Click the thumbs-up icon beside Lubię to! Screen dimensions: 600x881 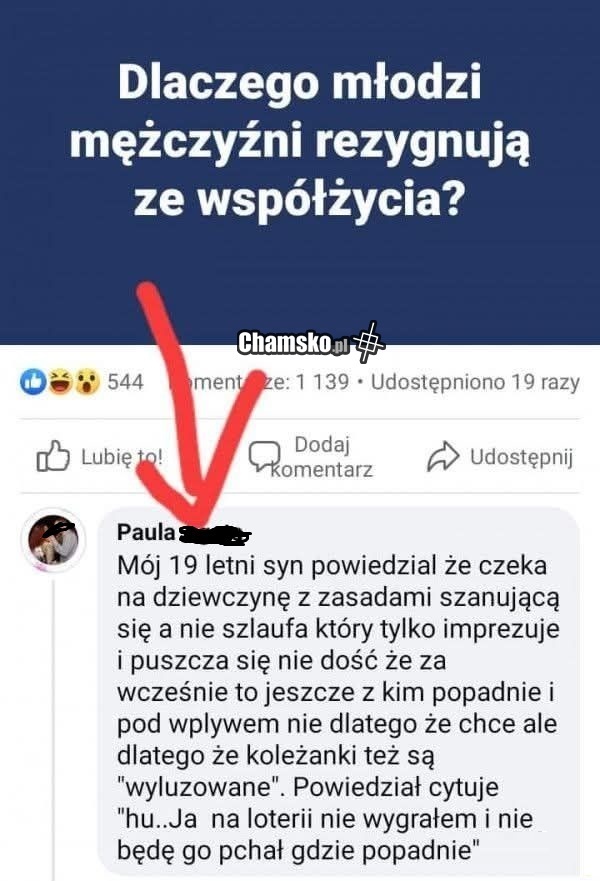coord(53,456)
